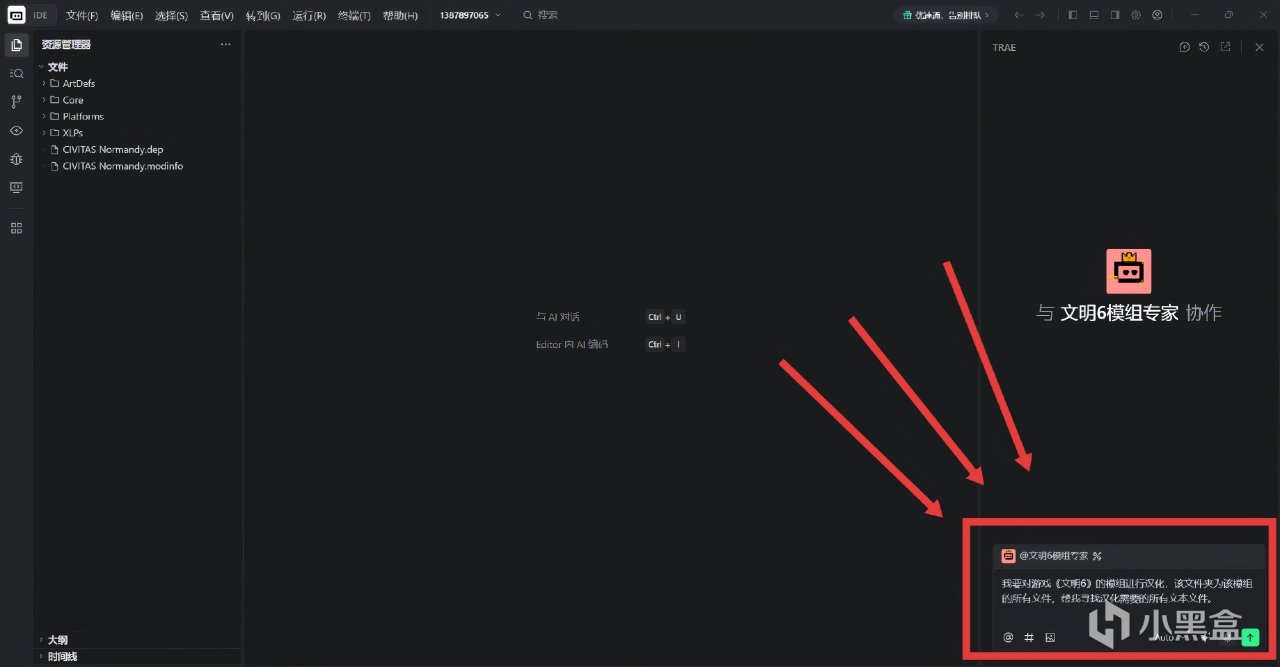Viewport: 1280px width, 667px height.
Task: Open chat history in TRAE panel
Action: (x=1204, y=47)
